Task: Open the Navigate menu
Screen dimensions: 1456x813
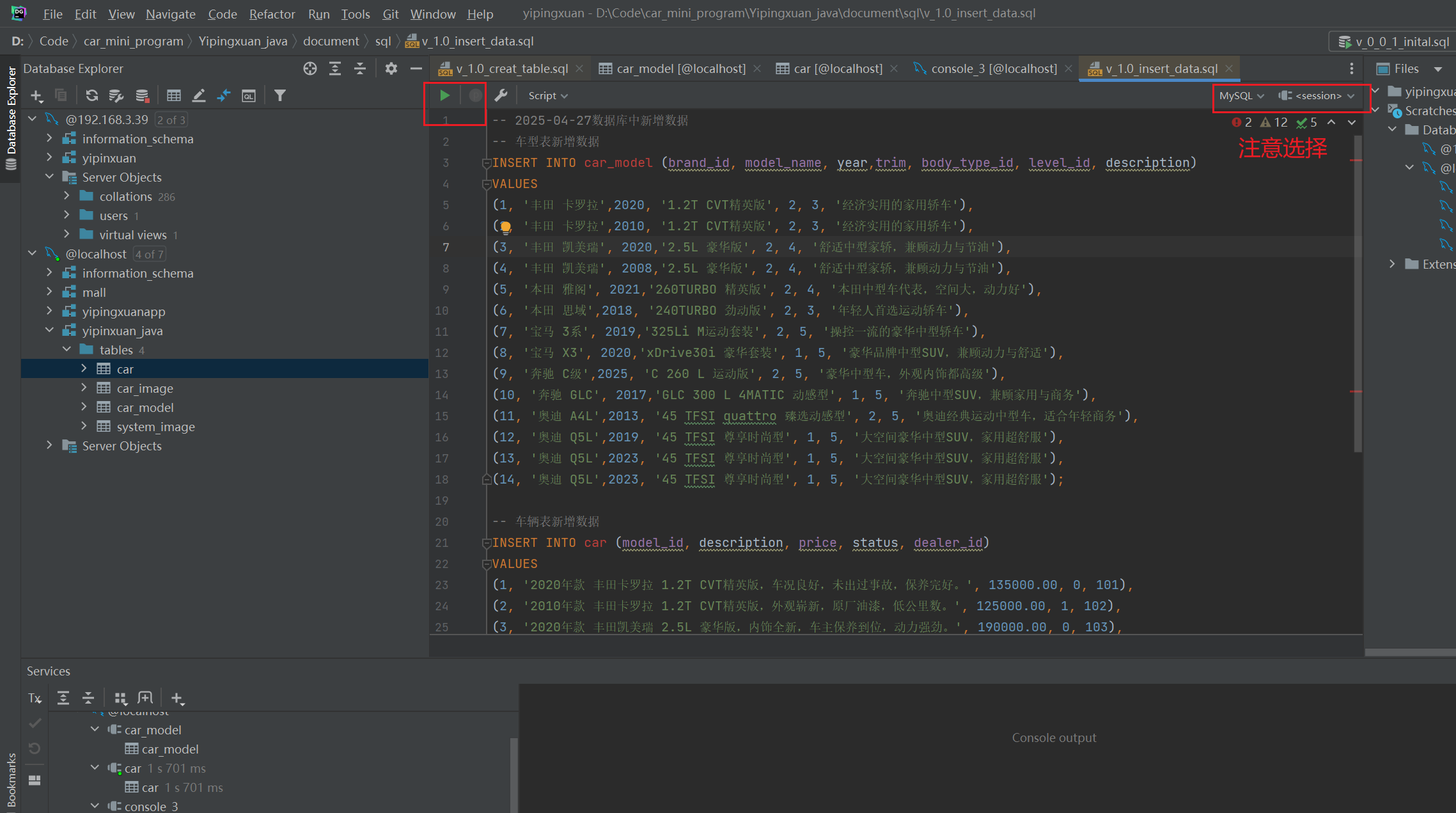Action: tap(170, 13)
